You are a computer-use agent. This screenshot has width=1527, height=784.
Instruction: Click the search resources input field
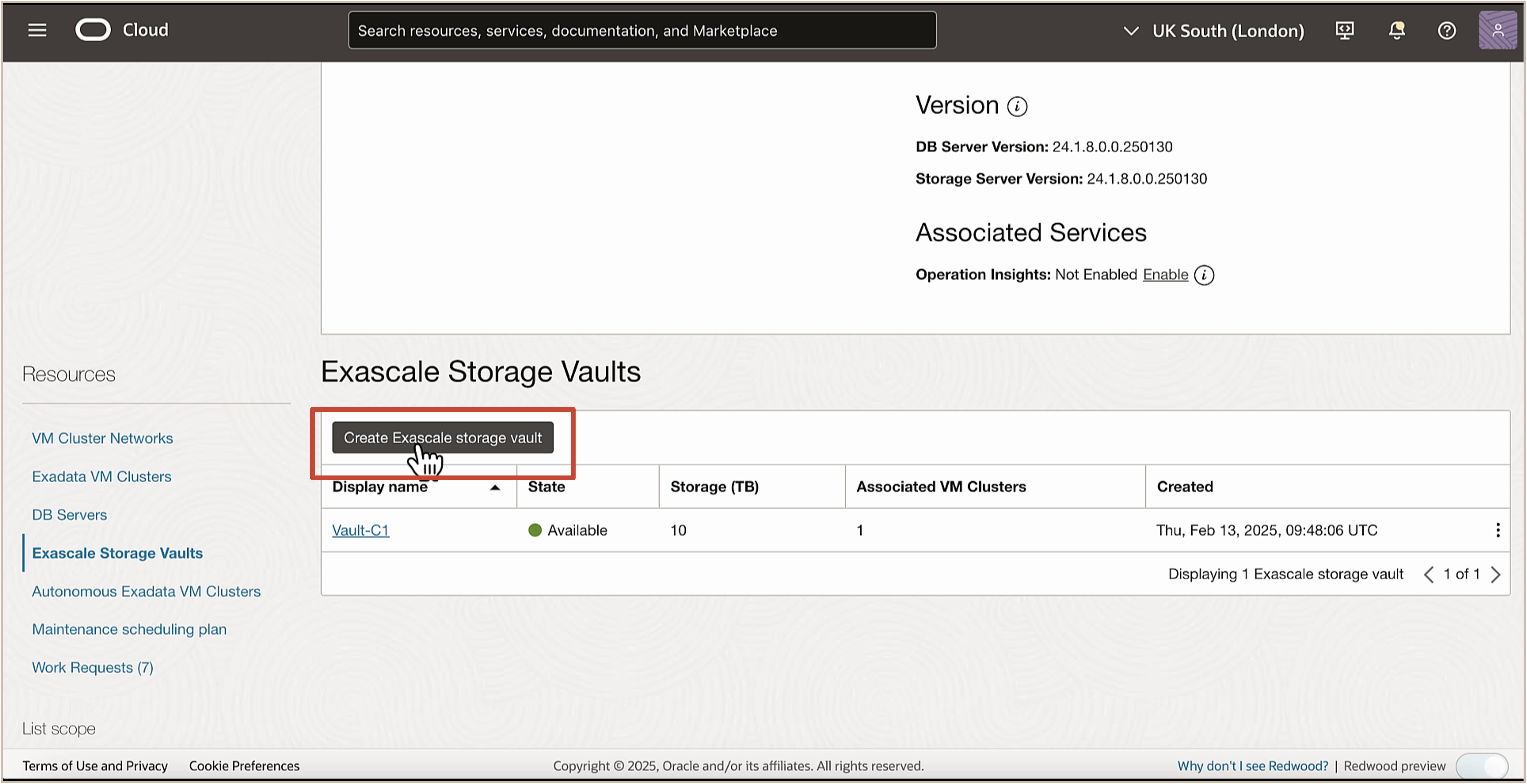tap(642, 31)
